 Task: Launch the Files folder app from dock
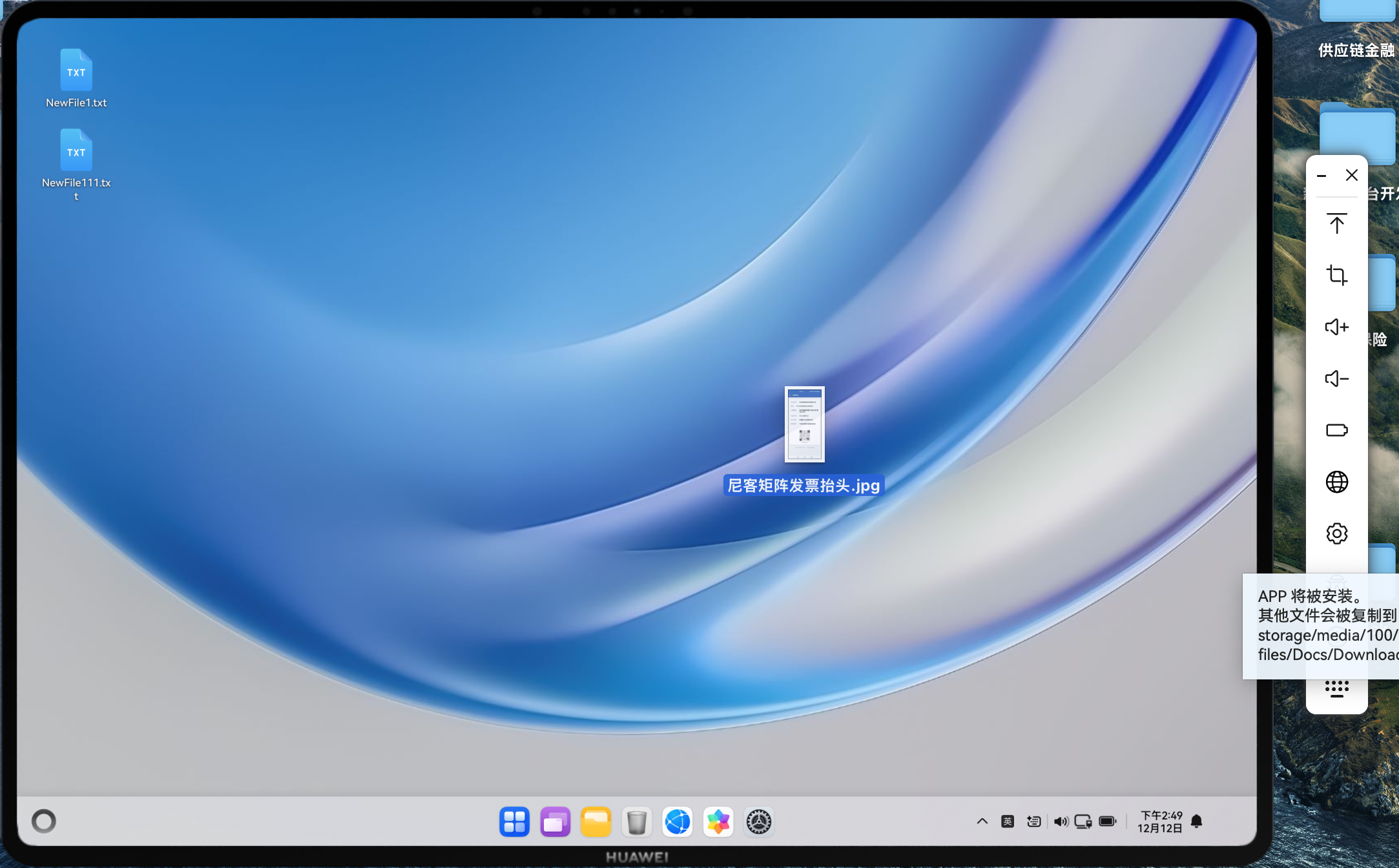596,821
